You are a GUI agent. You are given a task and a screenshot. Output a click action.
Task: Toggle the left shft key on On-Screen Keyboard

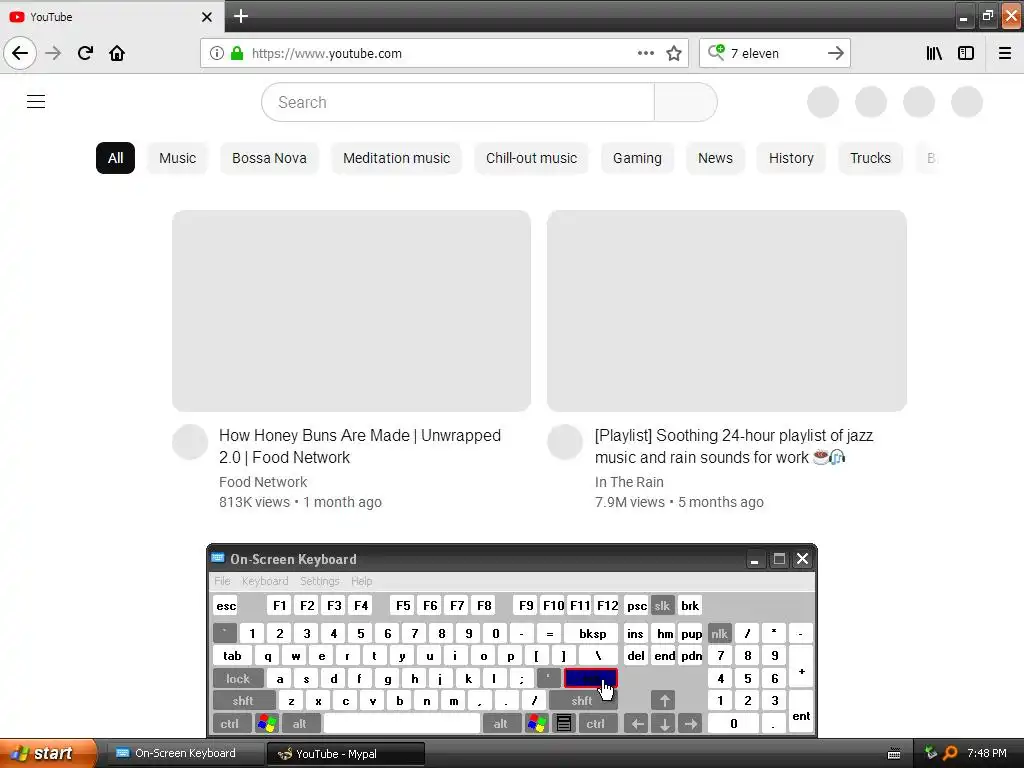click(242, 701)
